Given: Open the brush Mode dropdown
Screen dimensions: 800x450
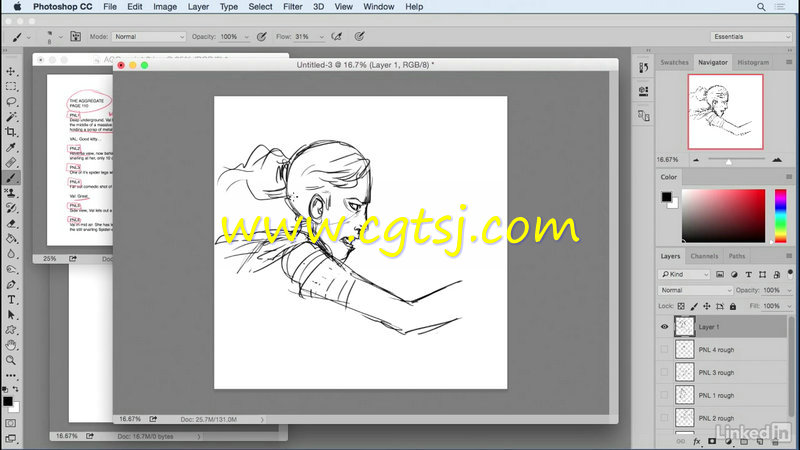Looking at the screenshot, I should click(148, 37).
